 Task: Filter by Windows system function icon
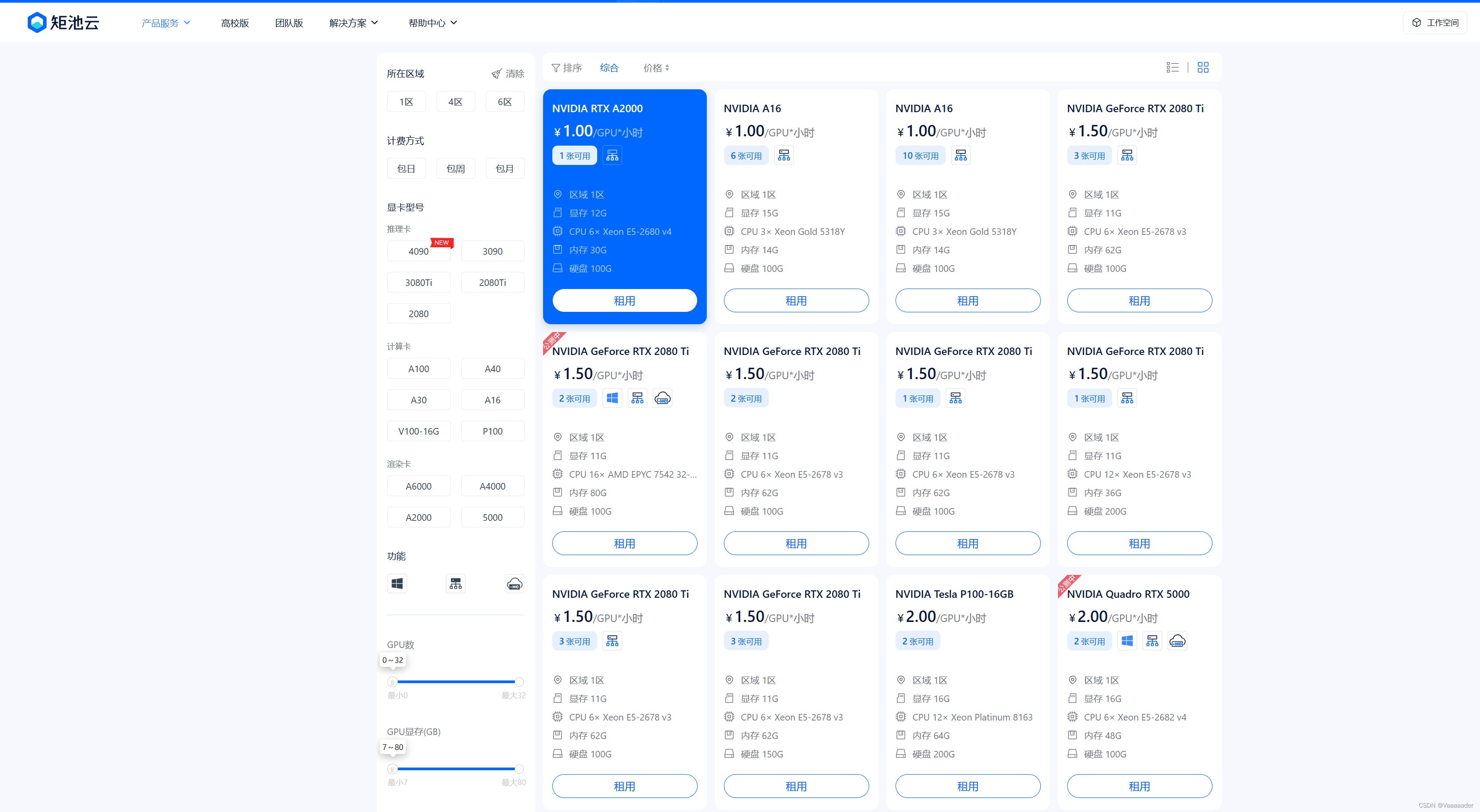point(397,584)
